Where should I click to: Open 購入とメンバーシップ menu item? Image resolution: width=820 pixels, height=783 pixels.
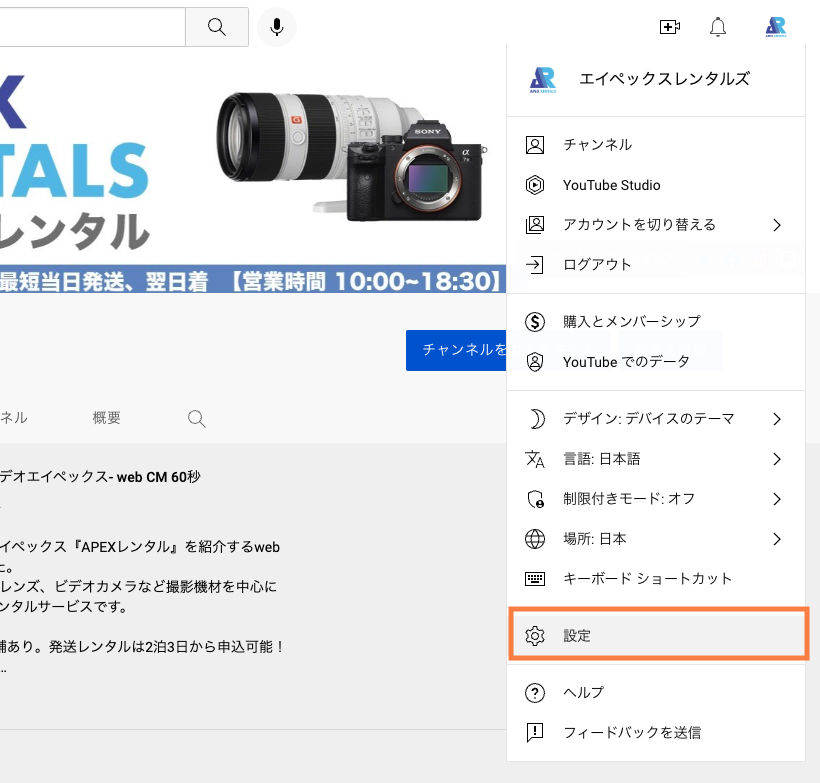click(656, 322)
